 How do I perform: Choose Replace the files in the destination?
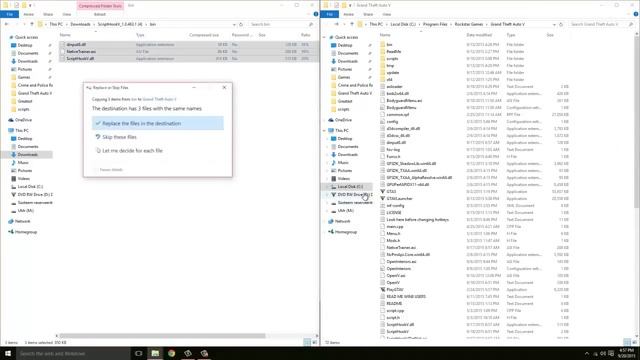158,123
